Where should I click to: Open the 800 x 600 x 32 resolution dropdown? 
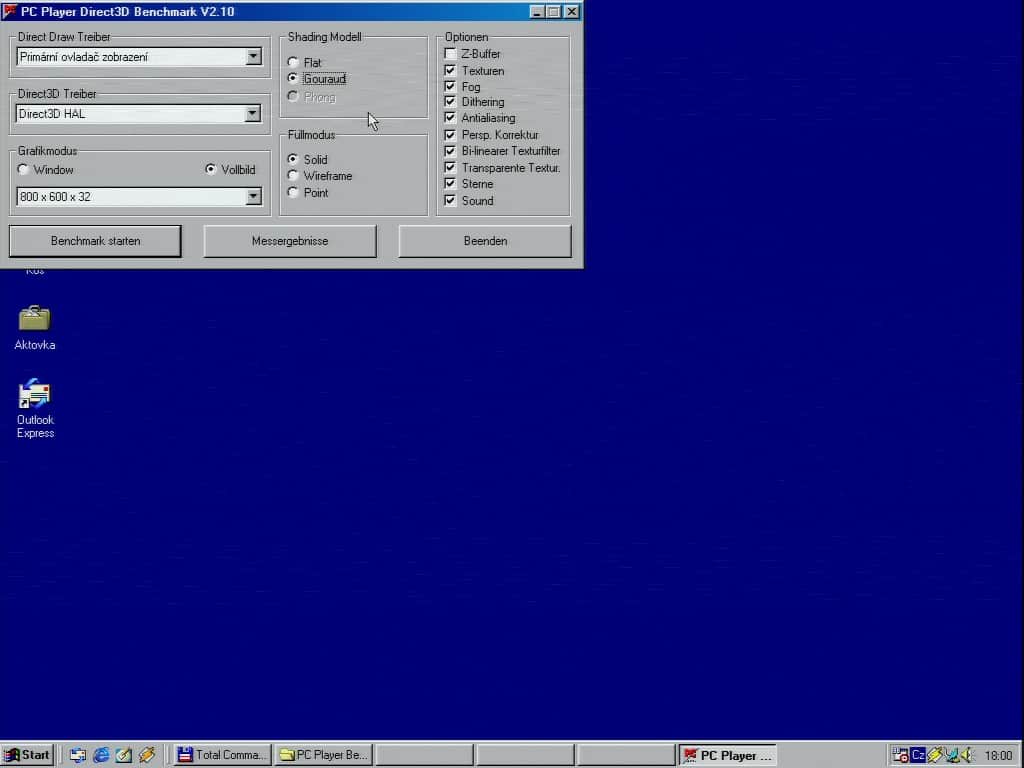coord(253,197)
